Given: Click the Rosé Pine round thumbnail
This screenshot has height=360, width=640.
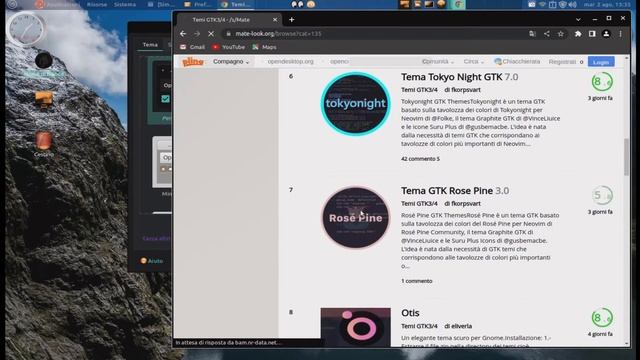Looking at the screenshot, I should 355,218.
